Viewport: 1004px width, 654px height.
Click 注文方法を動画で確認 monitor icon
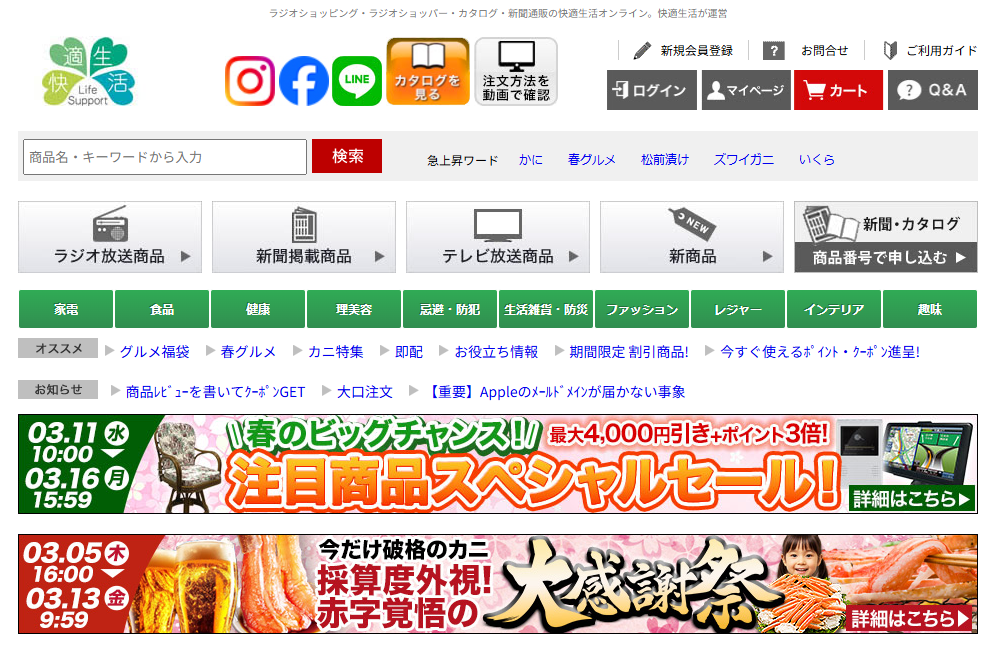(515, 72)
